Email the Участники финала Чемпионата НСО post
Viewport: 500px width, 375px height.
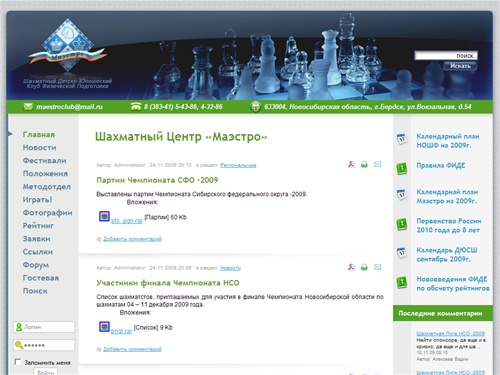point(377,267)
